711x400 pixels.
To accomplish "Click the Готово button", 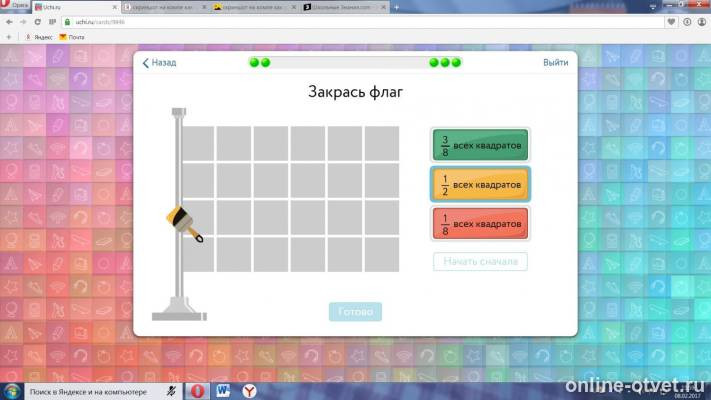I will click(x=355, y=312).
